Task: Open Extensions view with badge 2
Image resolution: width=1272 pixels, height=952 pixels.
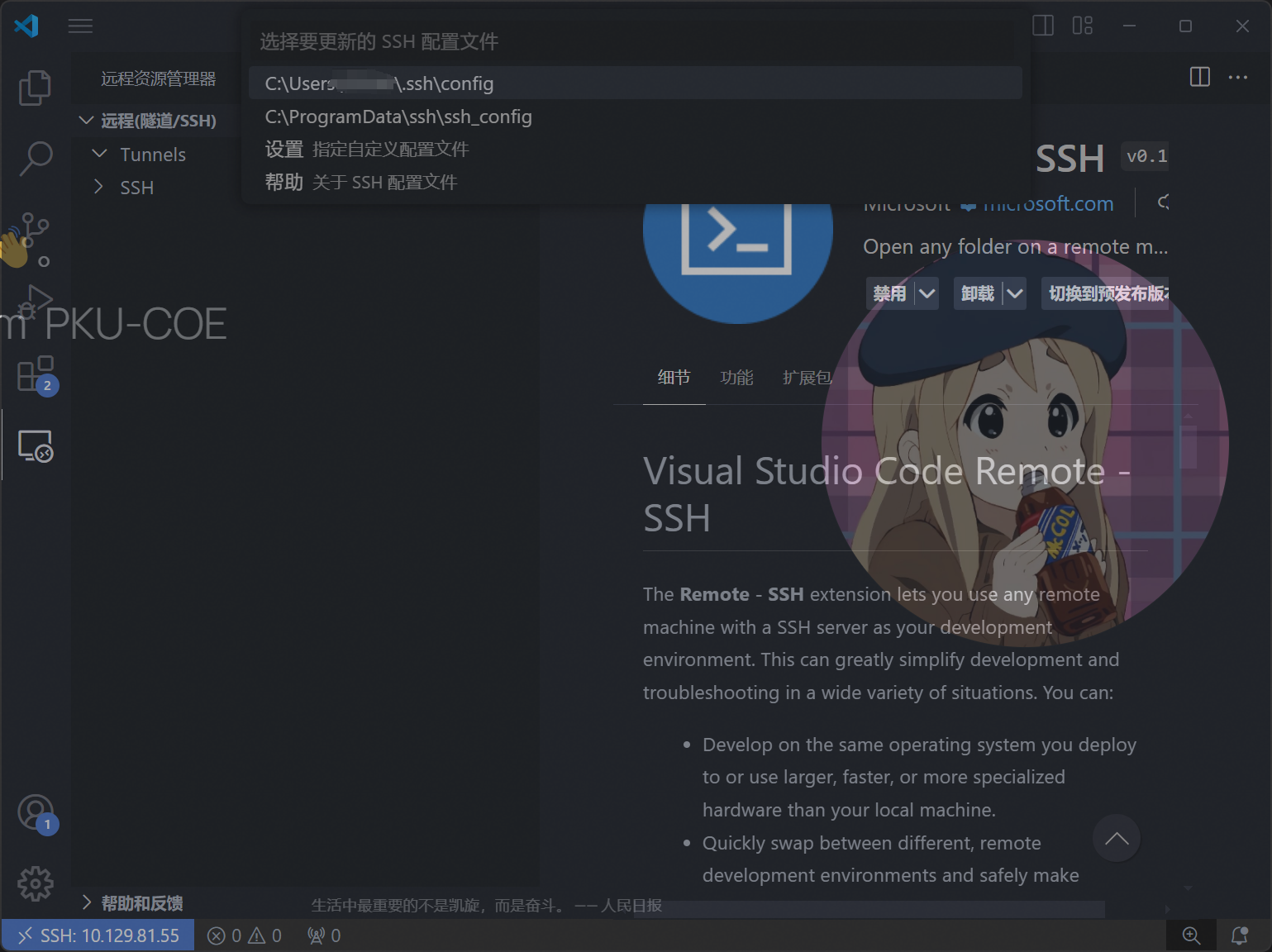Action: 35,374
